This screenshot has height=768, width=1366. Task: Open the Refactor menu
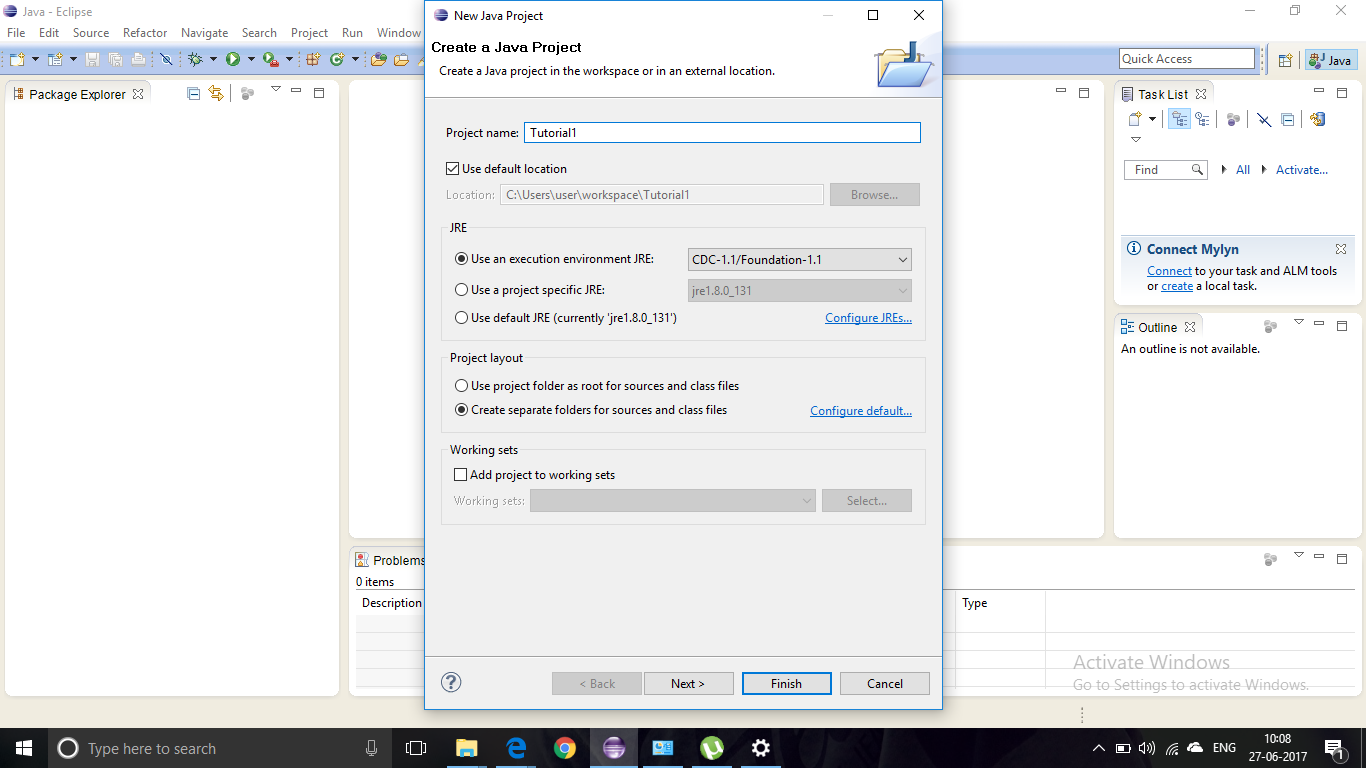point(145,33)
